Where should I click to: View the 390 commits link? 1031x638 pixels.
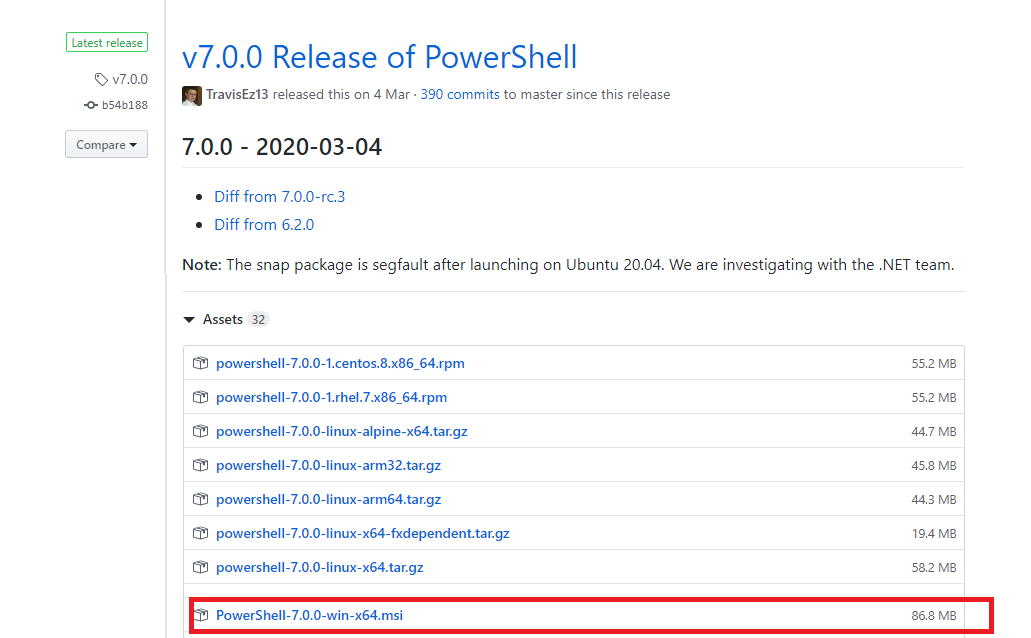click(459, 95)
